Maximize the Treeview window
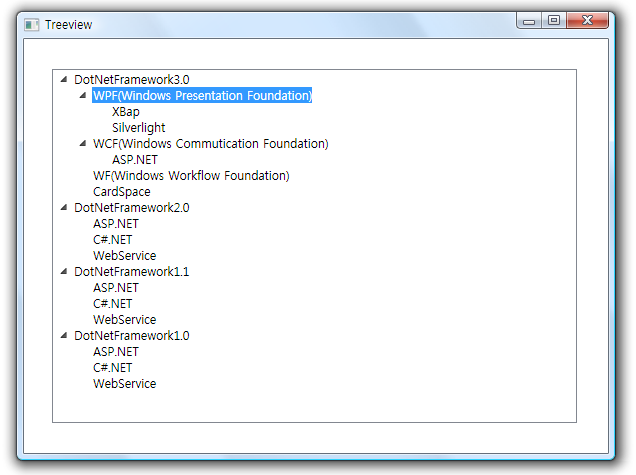Image resolution: width=636 pixels, height=475 pixels. 554,20
